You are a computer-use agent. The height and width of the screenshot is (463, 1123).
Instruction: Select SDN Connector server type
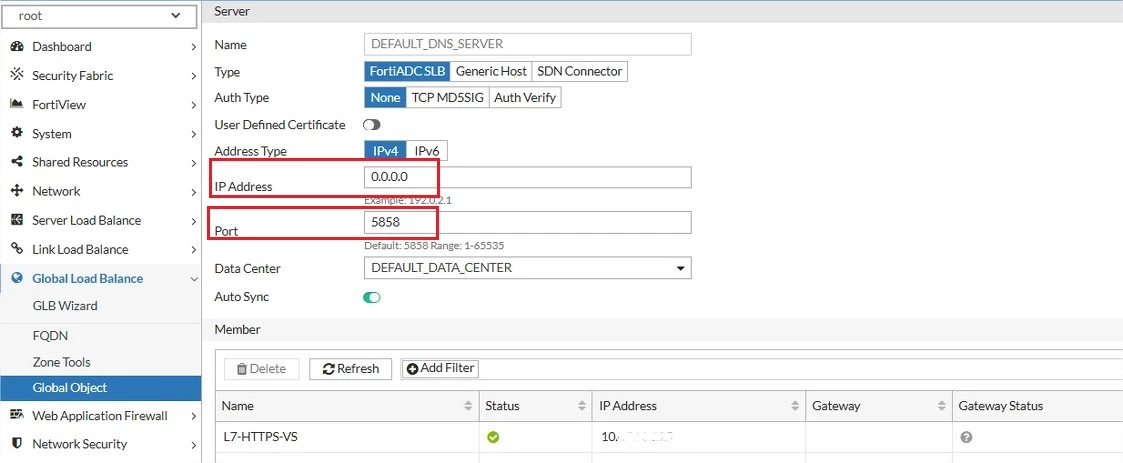(580, 72)
